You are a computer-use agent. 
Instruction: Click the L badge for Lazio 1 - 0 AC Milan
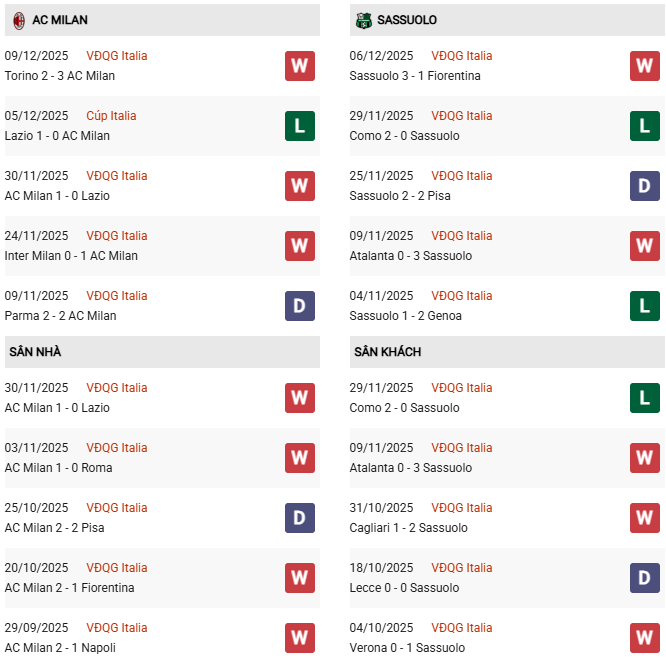coord(299,126)
